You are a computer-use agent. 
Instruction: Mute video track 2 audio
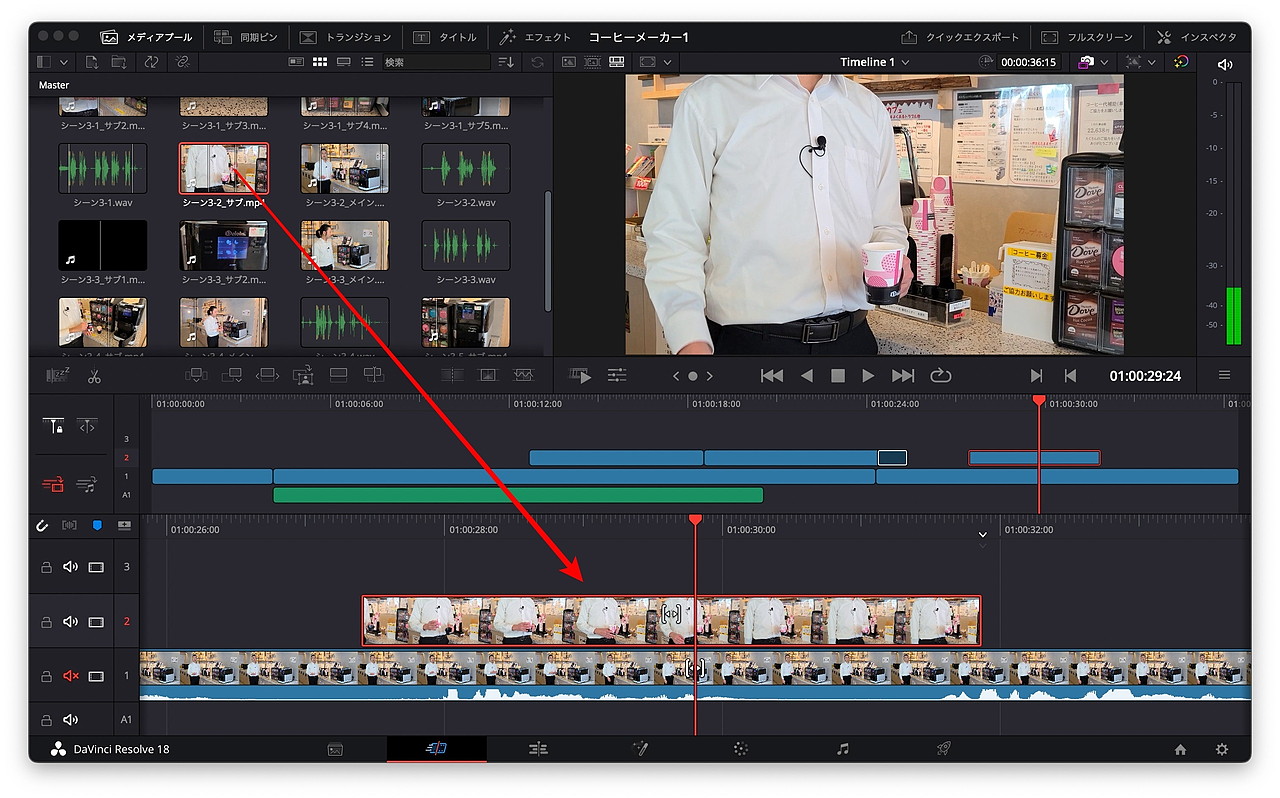coord(70,622)
